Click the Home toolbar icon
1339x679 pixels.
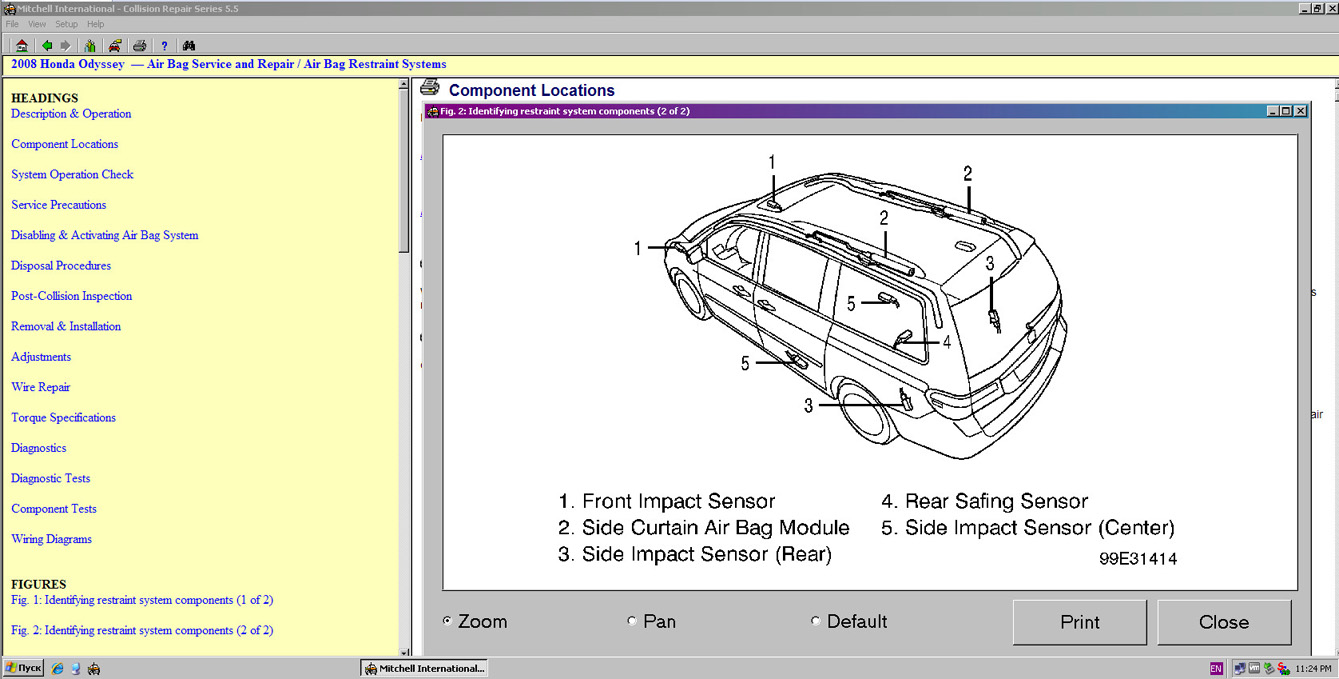pyautogui.click(x=21, y=45)
